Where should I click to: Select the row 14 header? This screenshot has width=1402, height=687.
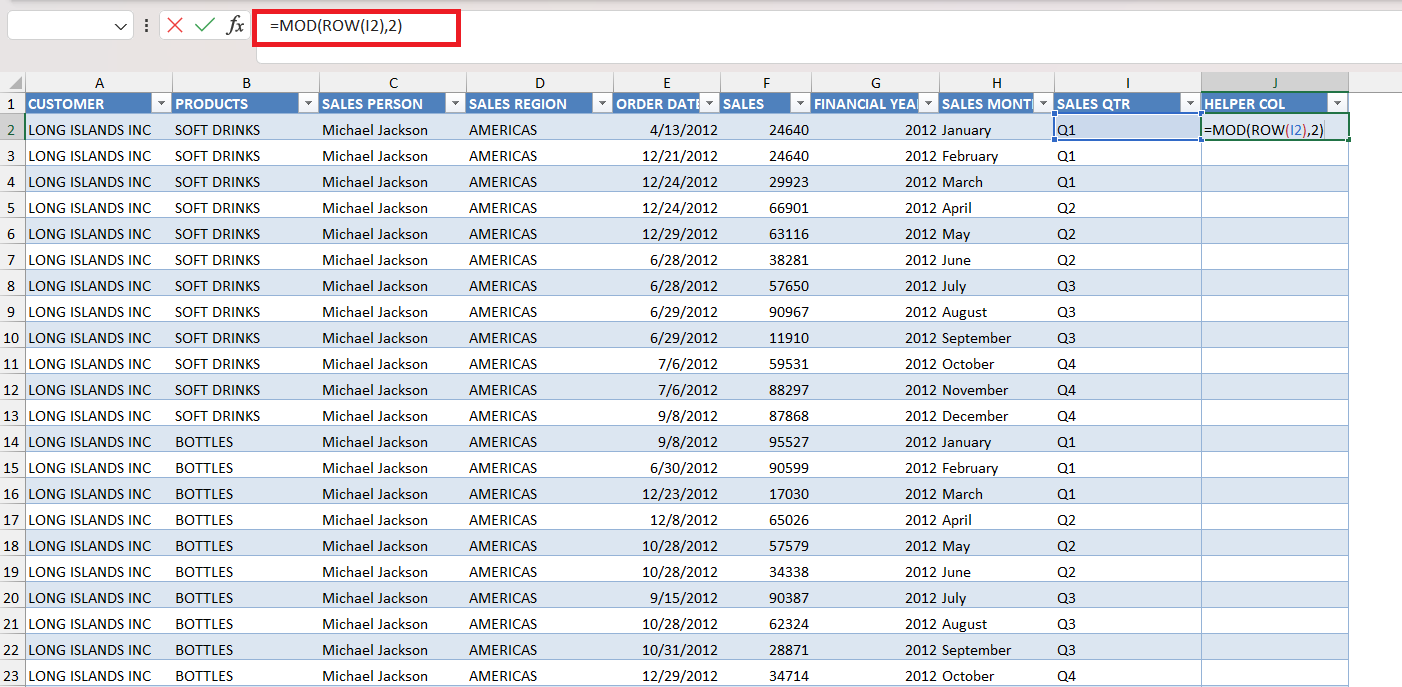coord(13,442)
